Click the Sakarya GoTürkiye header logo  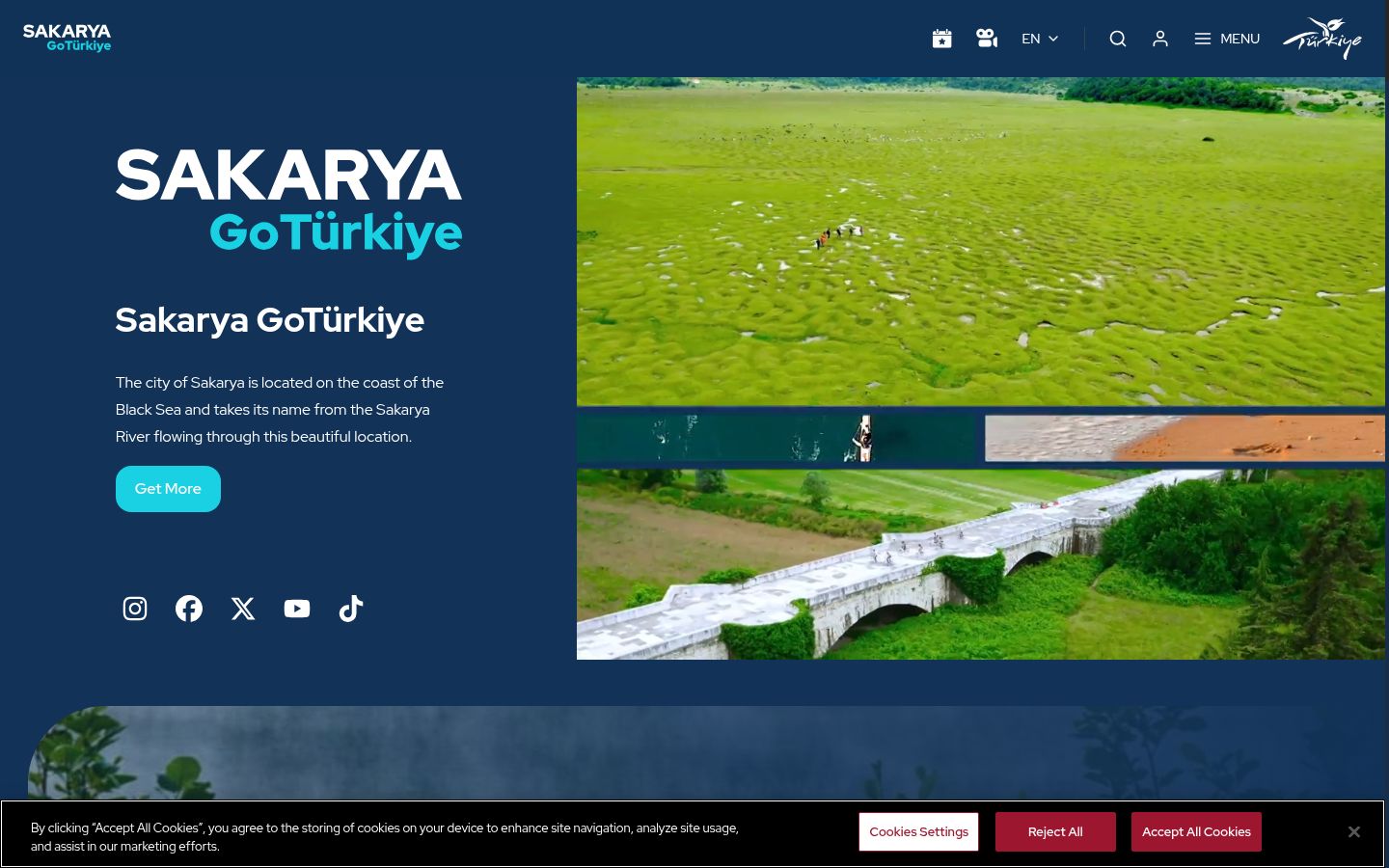point(68,39)
